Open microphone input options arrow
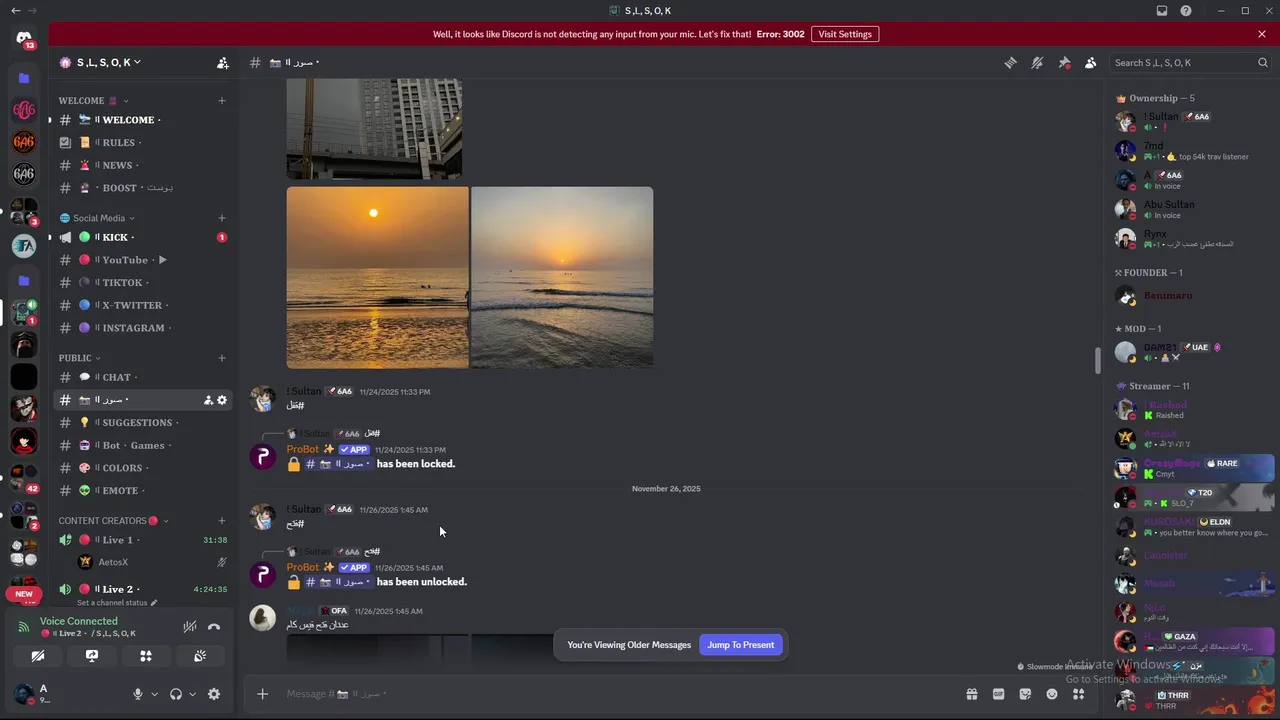This screenshot has height=720, width=1280. [154, 694]
